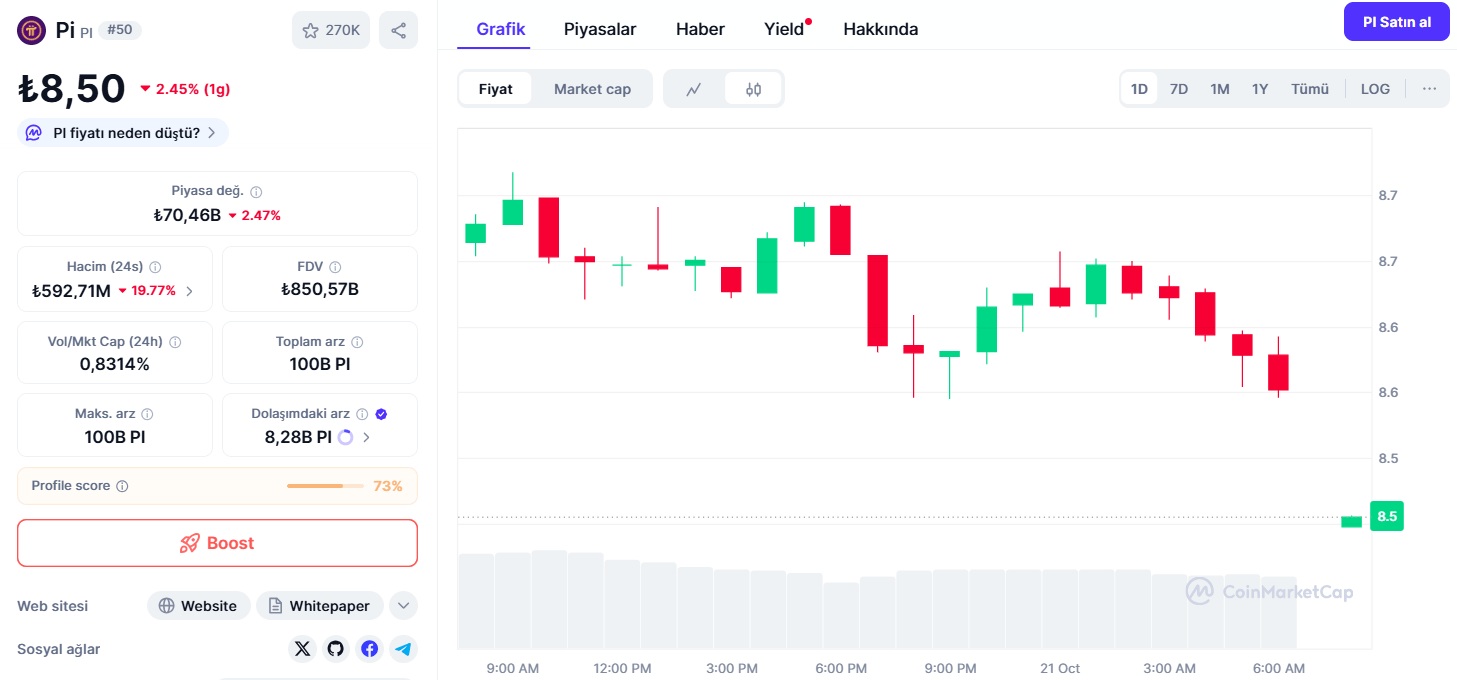This screenshot has width=1457, height=680.
Task: Expand more website links chevron
Action: [x=403, y=606]
